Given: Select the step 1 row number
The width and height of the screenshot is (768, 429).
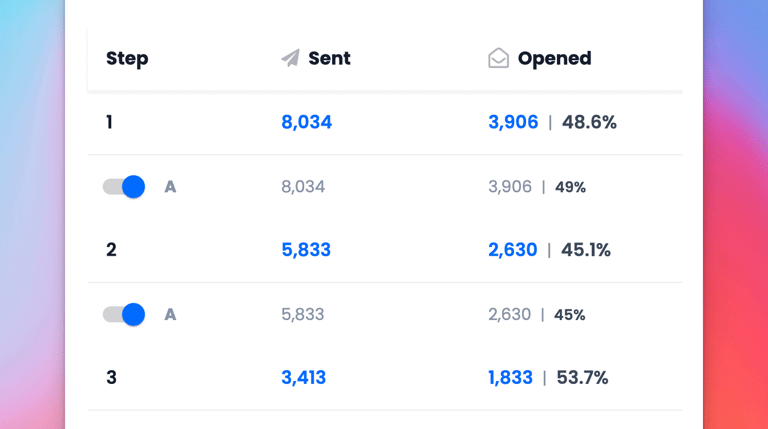Looking at the screenshot, I should coord(109,122).
